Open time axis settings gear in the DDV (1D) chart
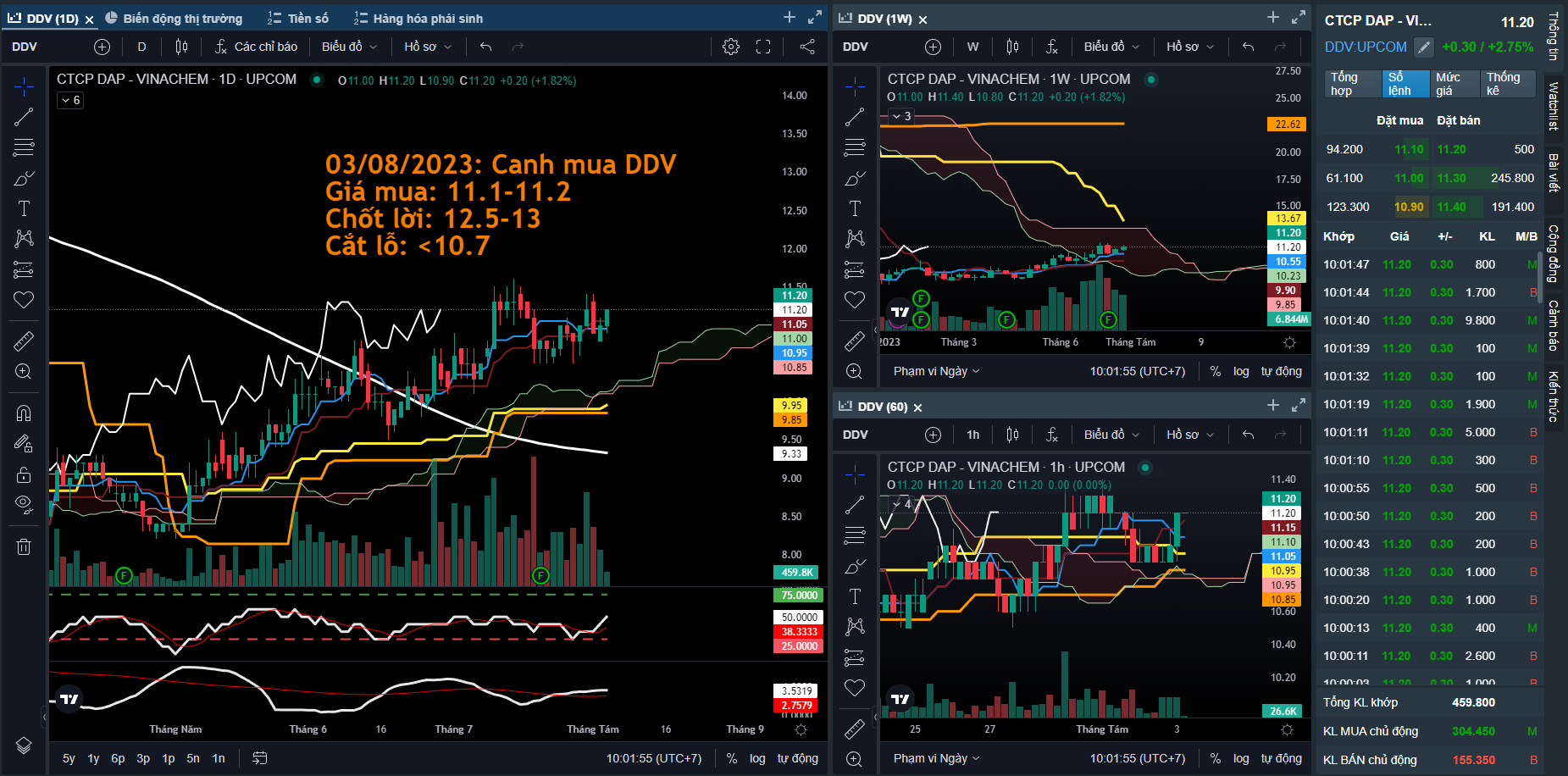The width and height of the screenshot is (1568, 776). pyautogui.click(x=801, y=729)
